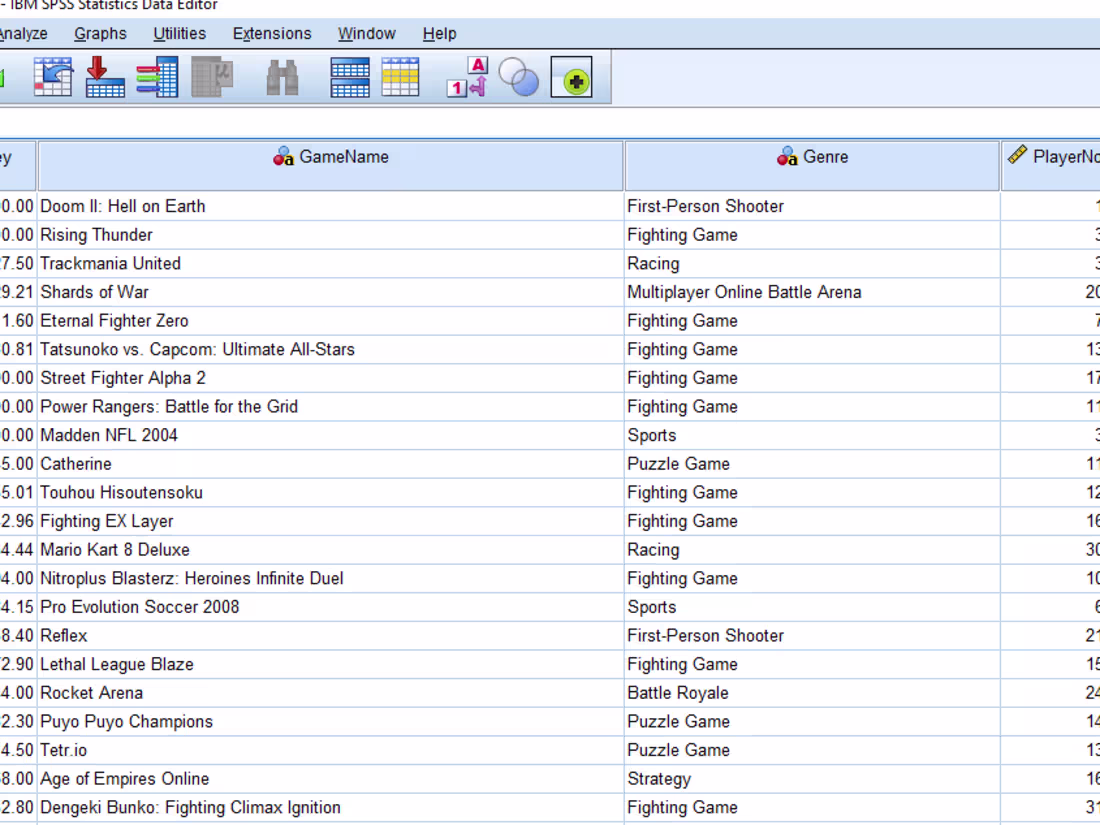The image size is (1100, 825).
Task: Click the nominal icon beside GameName header
Action: tap(283, 156)
